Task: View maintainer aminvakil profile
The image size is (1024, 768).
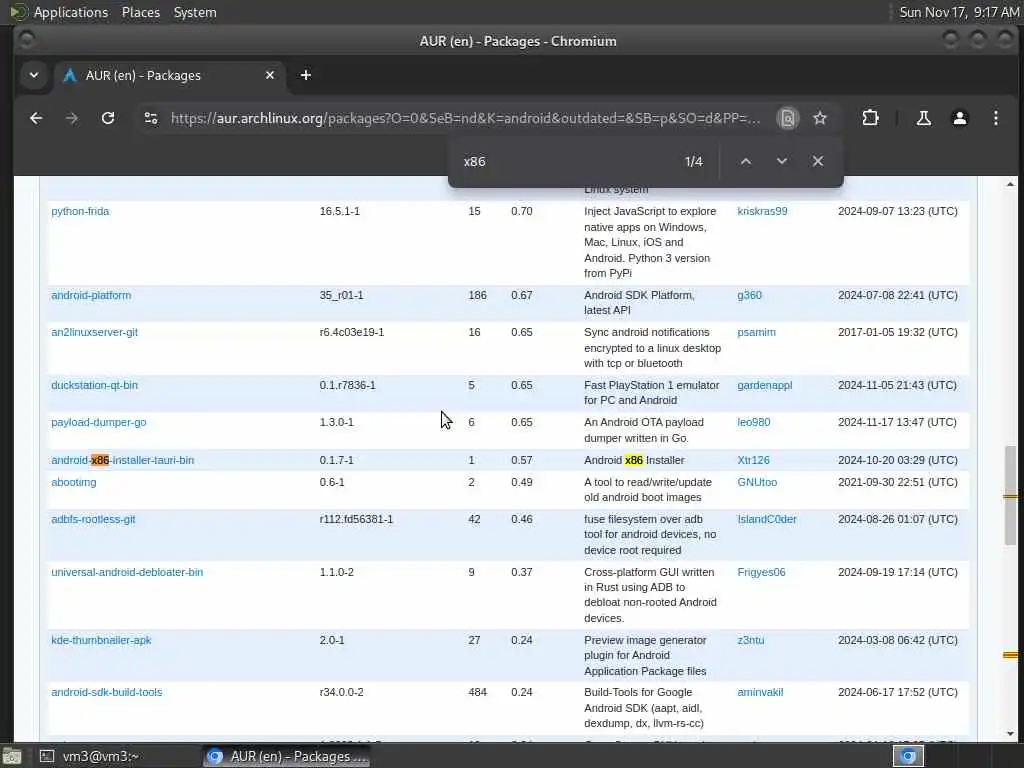Action: (760, 692)
